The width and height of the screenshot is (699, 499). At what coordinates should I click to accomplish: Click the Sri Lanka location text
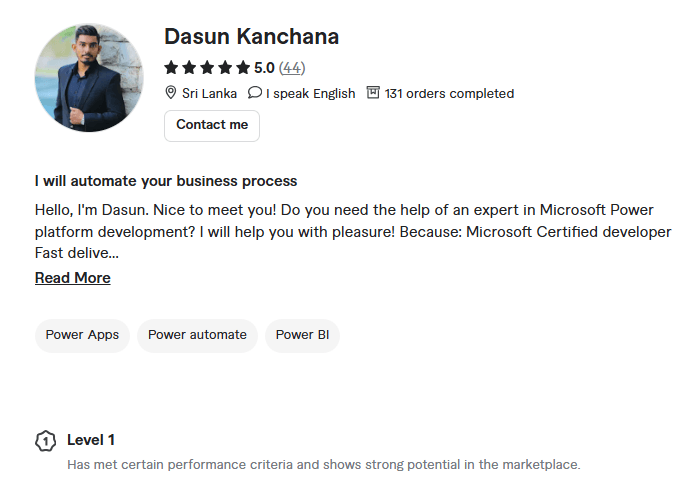210,93
